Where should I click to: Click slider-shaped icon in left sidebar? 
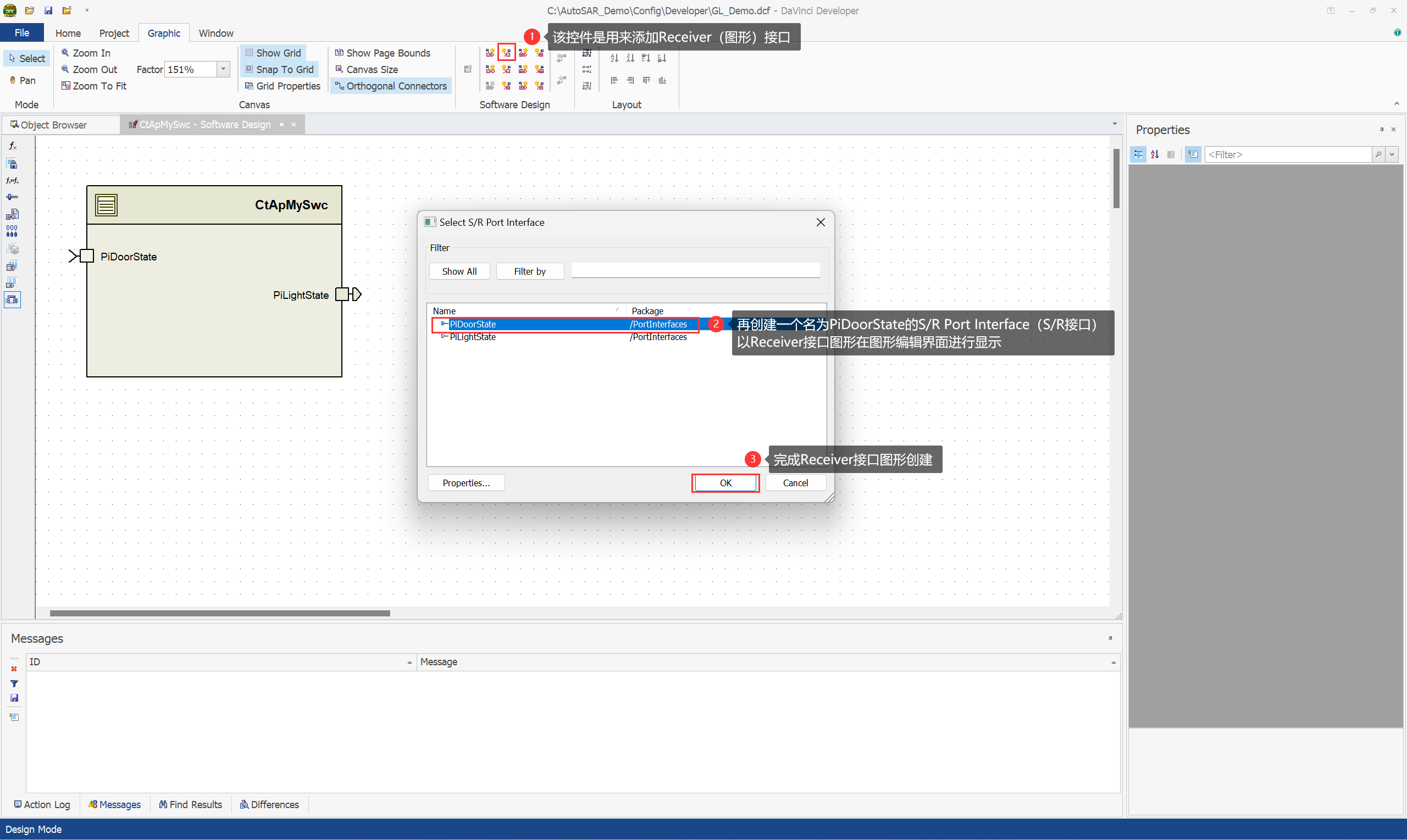(x=12, y=197)
